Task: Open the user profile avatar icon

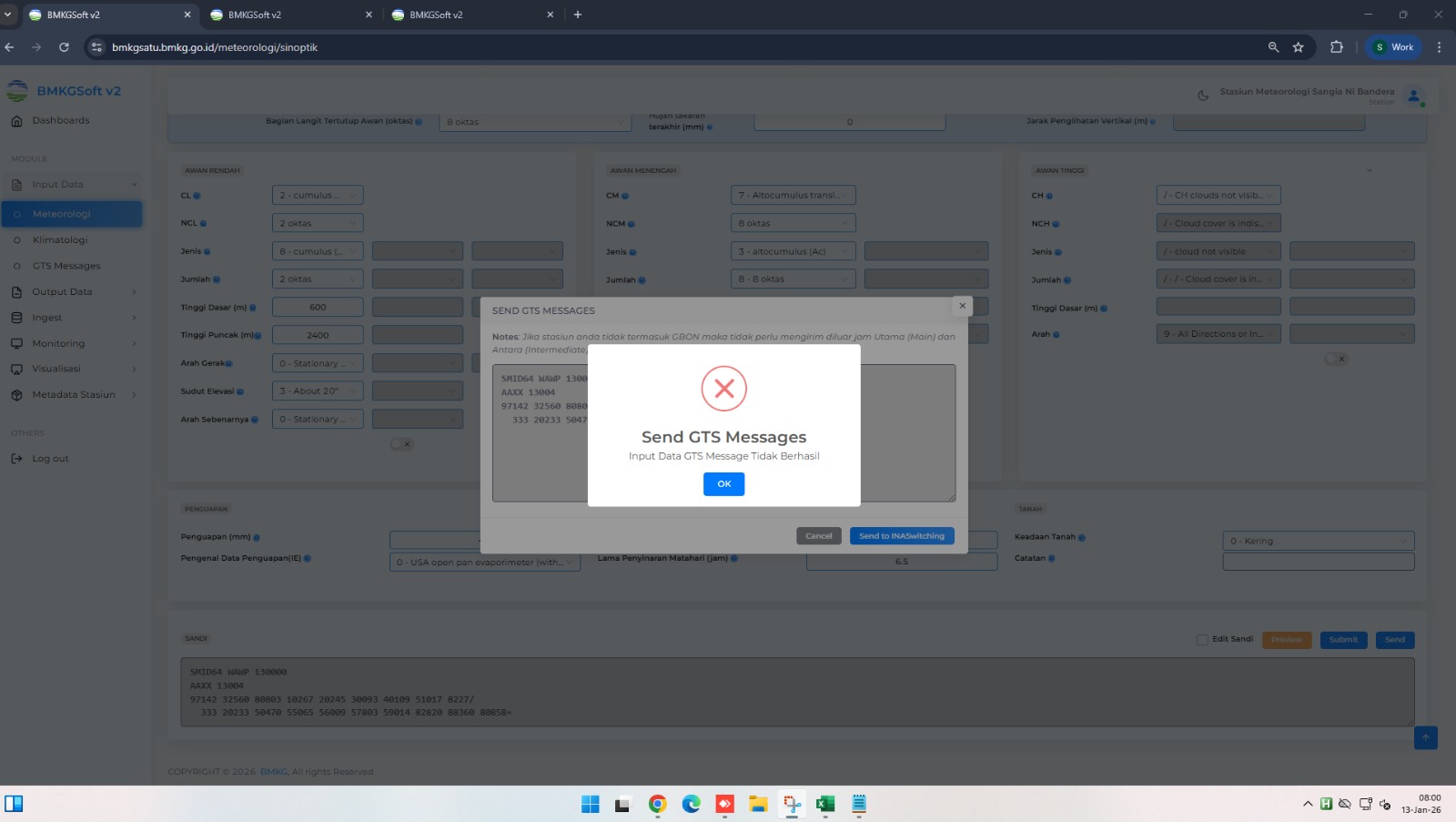Action: point(1413,96)
